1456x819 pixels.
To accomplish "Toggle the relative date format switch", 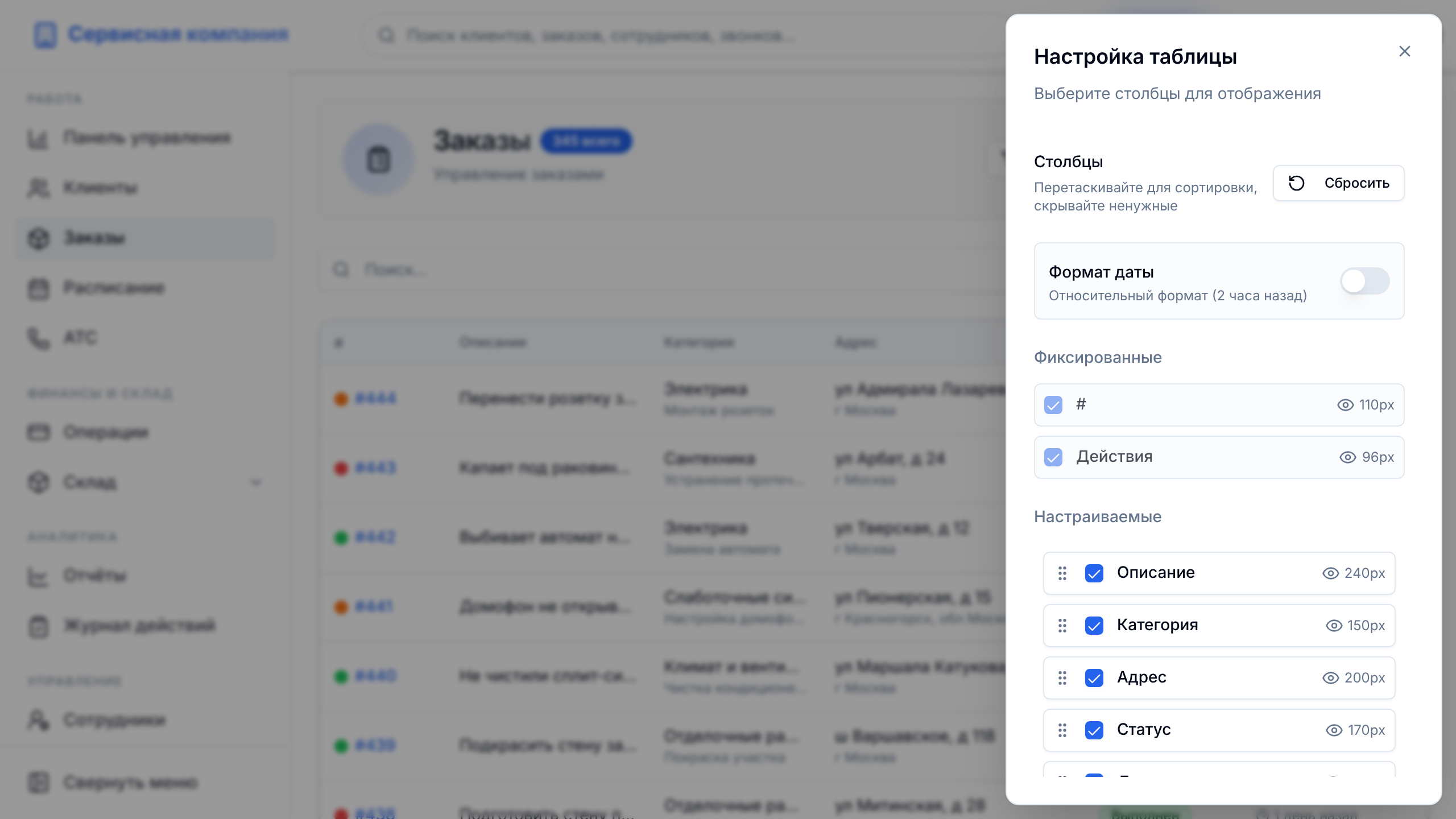I will (x=1364, y=281).
